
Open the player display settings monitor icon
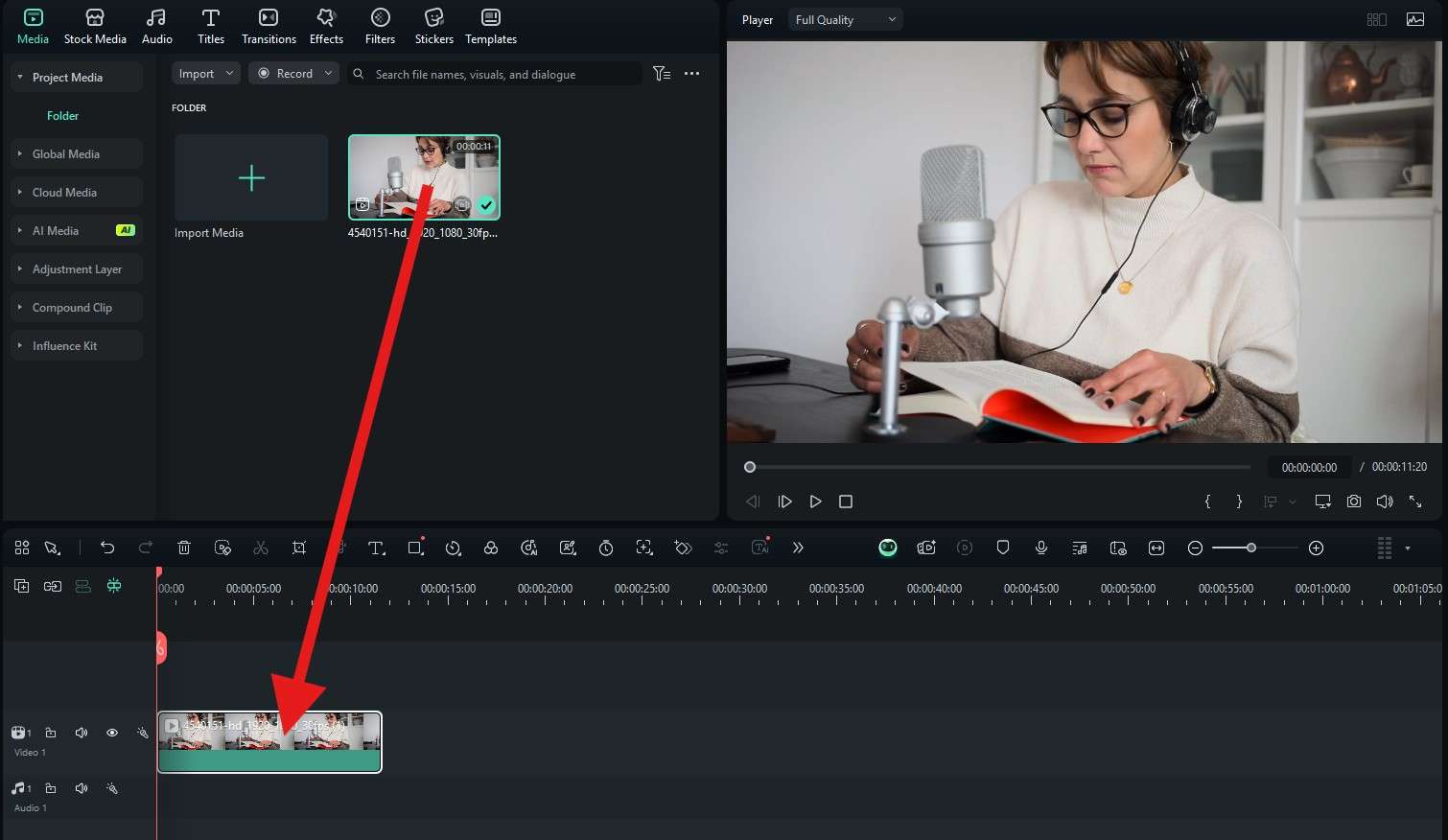pyautogui.click(x=1323, y=502)
